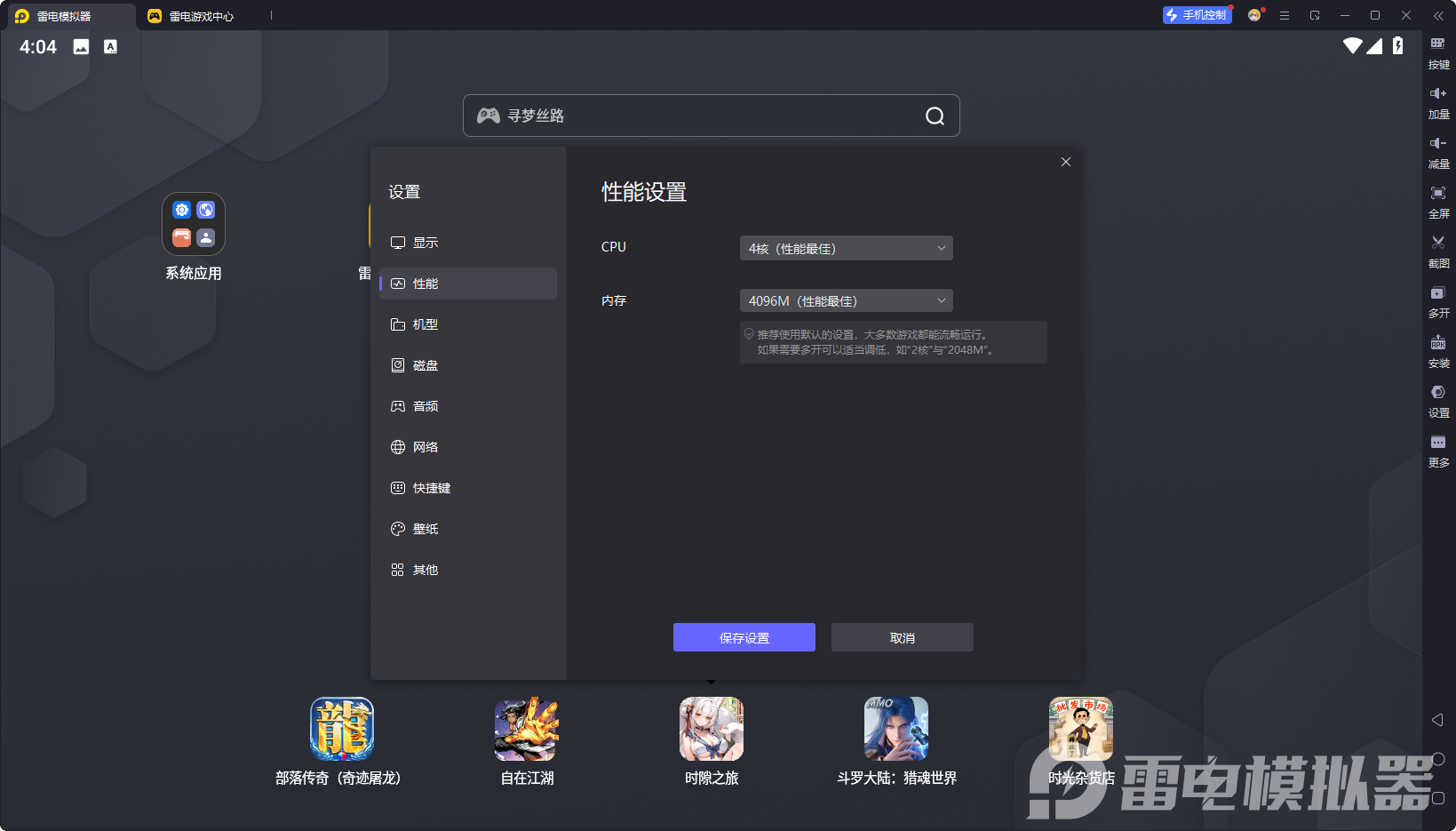Increase volume with 加量 icon
The height and width of the screenshot is (831, 1456).
[1438, 103]
